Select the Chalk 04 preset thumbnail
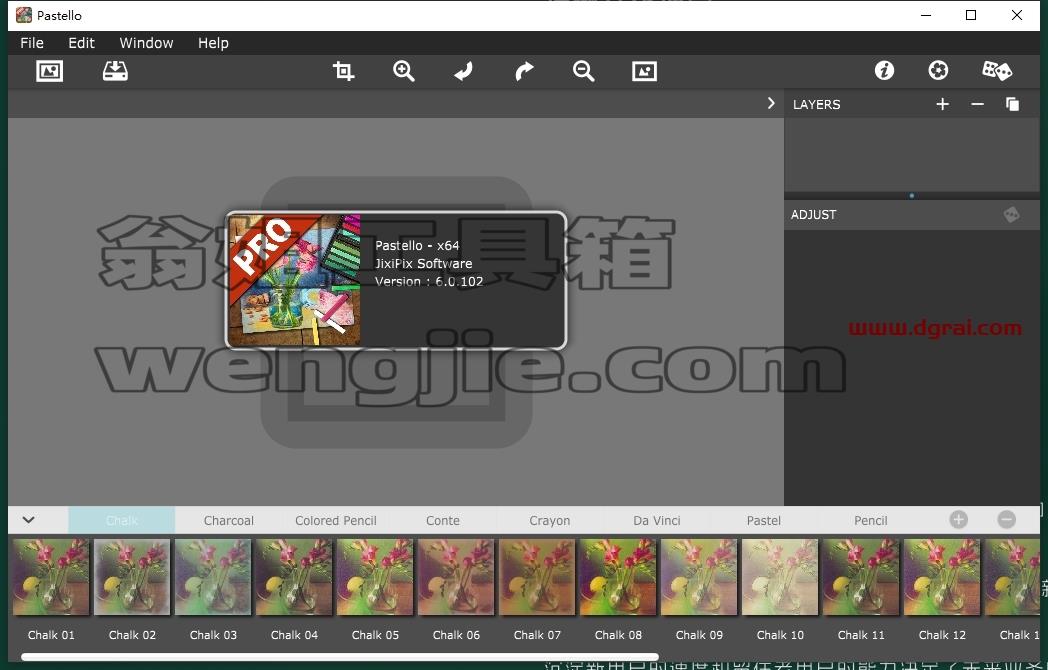 [x=294, y=577]
